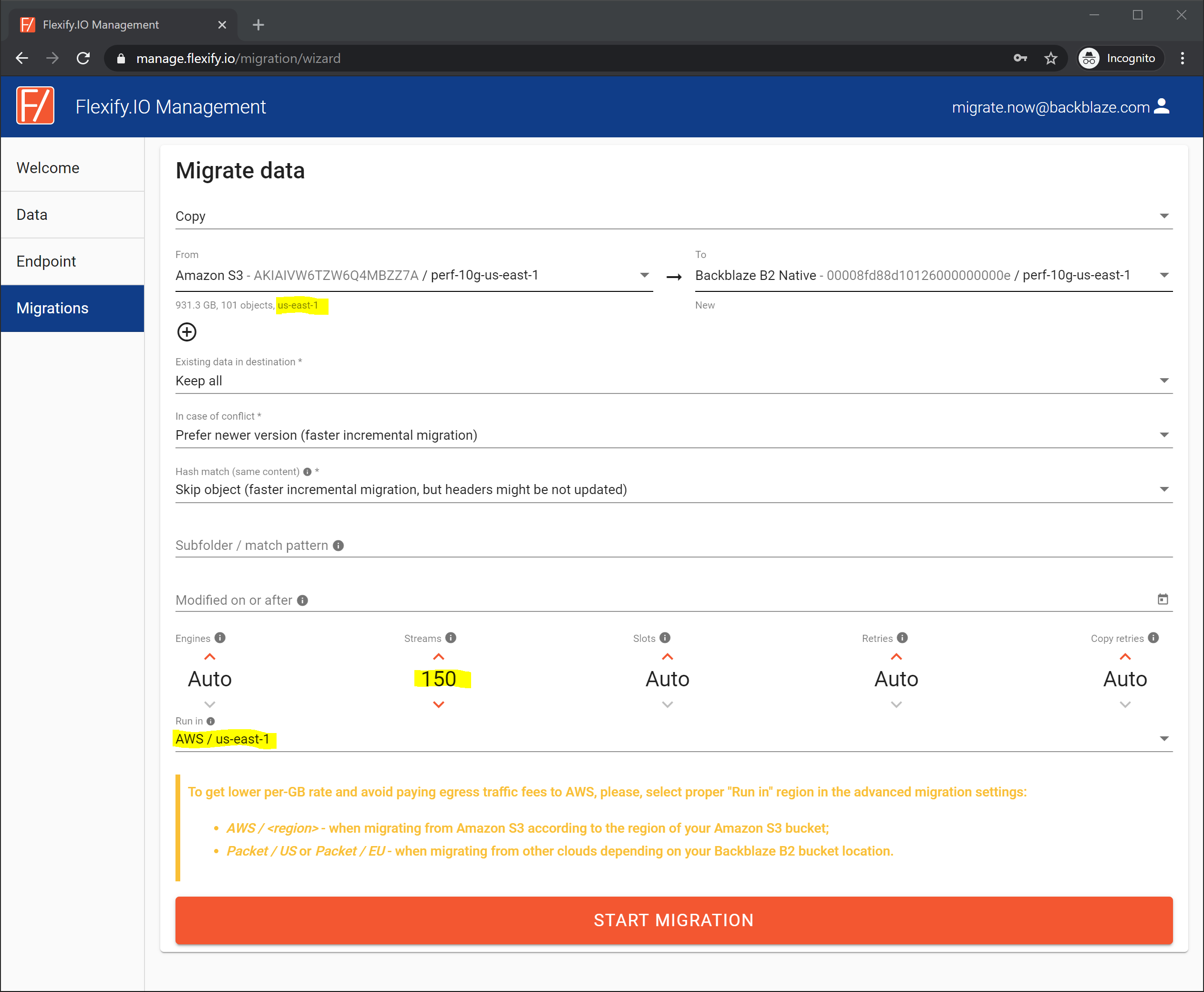The image size is (1204, 992).
Task: Open a new browser tab
Action: click(258, 25)
